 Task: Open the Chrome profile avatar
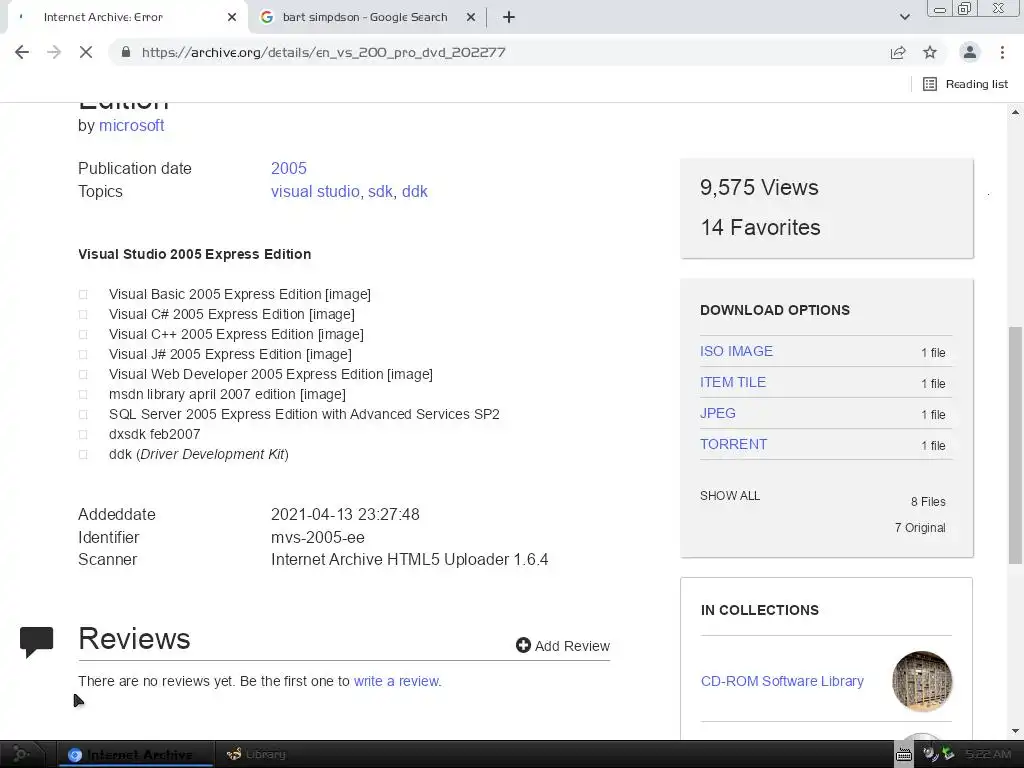[x=970, y=52]
